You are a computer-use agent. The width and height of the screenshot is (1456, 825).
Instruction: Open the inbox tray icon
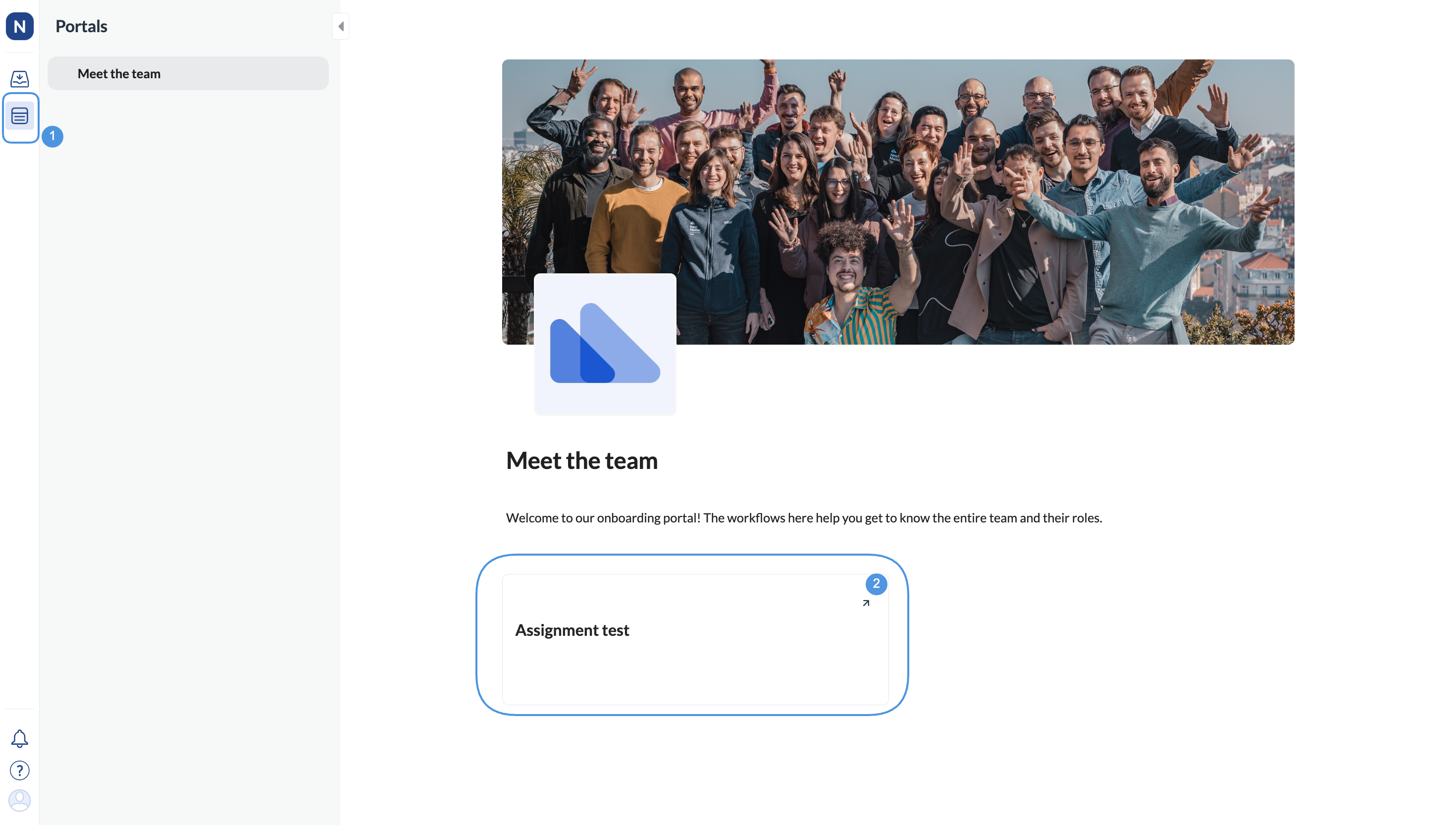(19, 78)
